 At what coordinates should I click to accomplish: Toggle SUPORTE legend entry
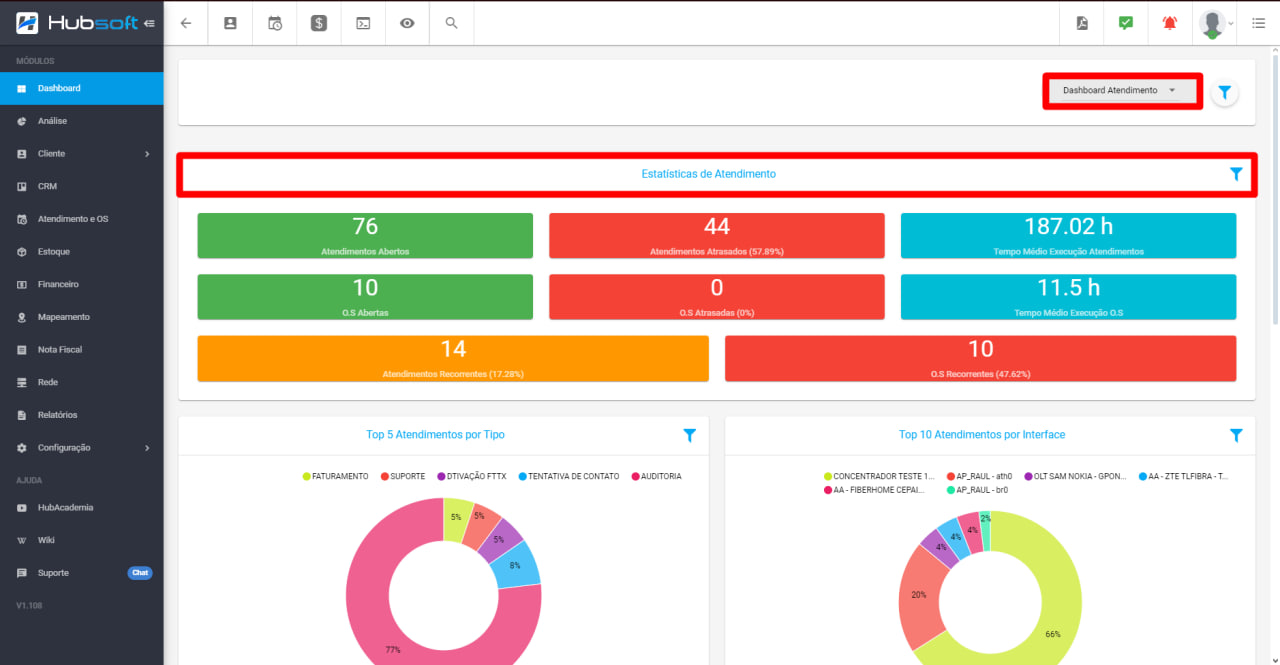pyautogui.click(x=403, y=476)
